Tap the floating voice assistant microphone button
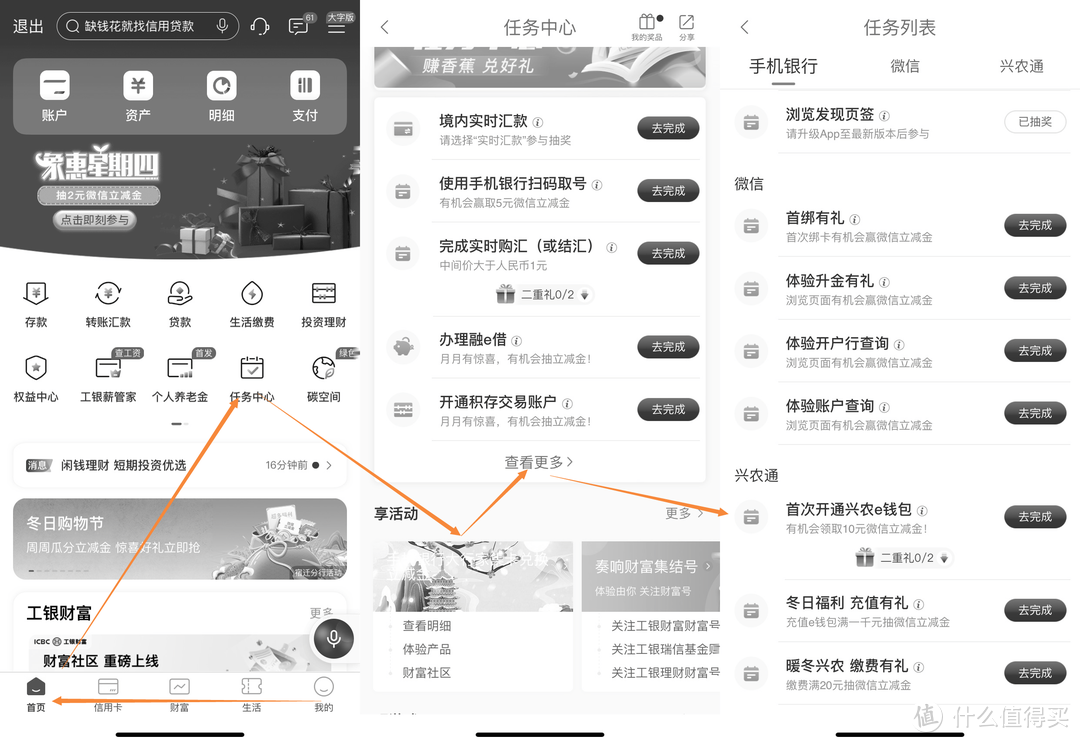The height and width of the screenshot is (743, 1080). [333, 638]
